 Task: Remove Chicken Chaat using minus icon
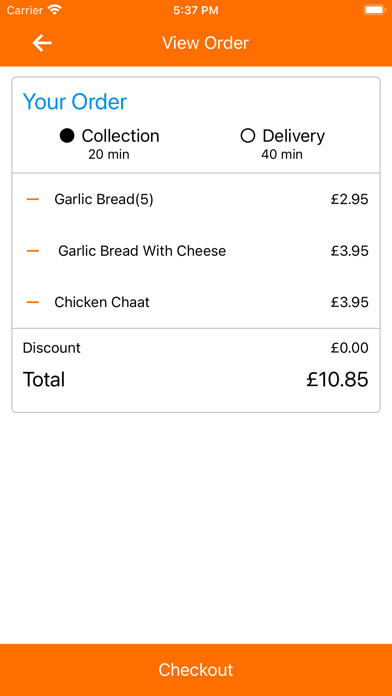(33, 302)
